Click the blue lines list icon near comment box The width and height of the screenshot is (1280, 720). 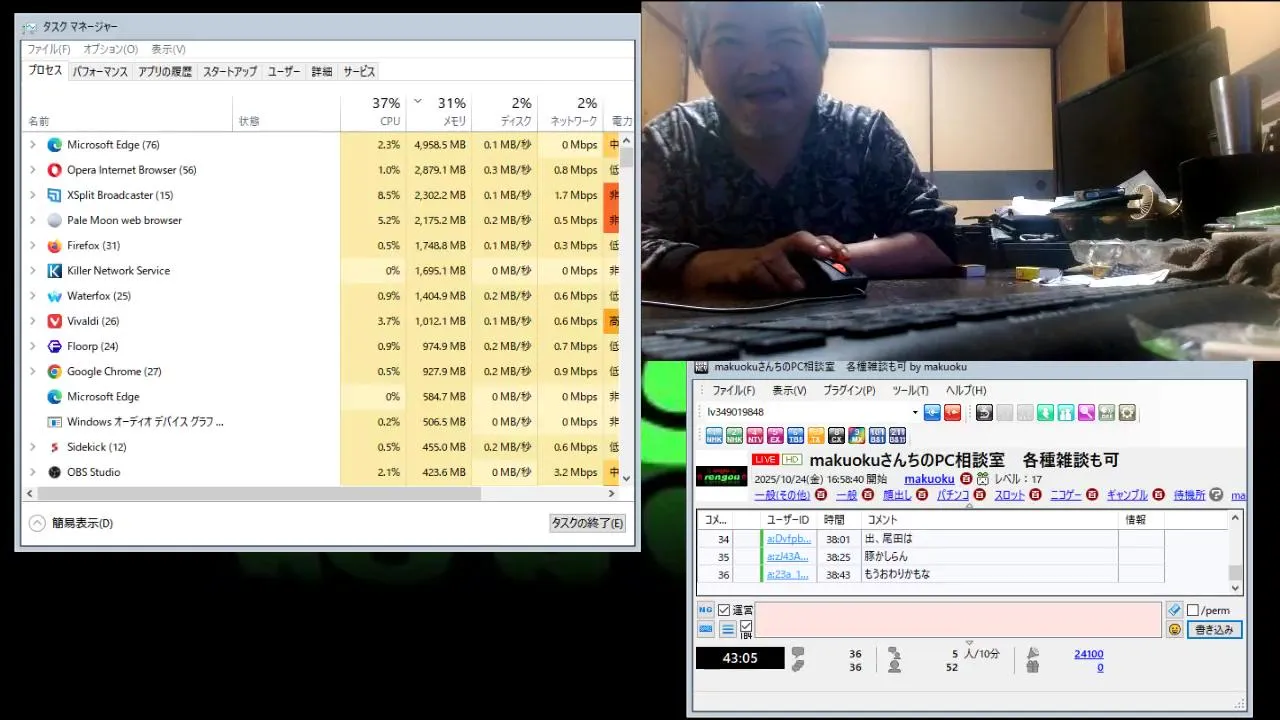(x=728, y=629)
